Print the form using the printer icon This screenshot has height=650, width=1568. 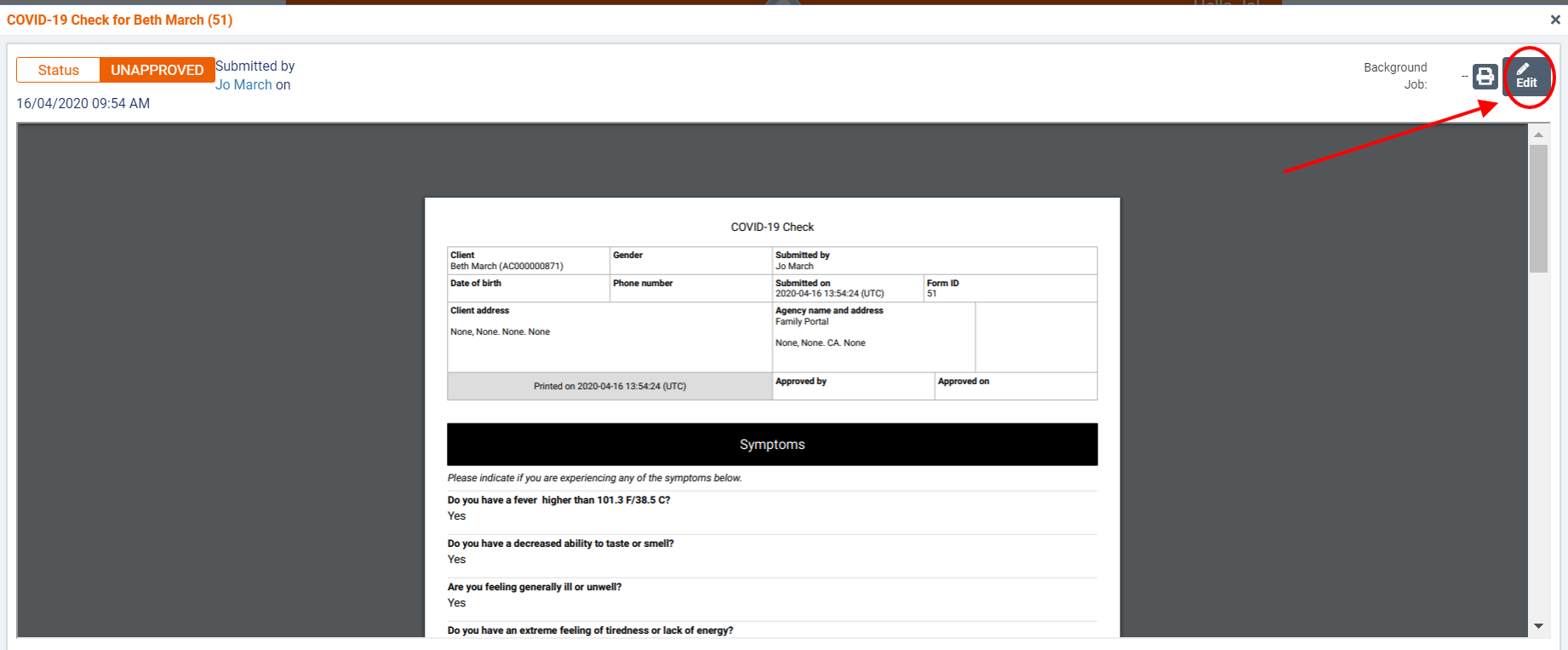pos(1485,77)
